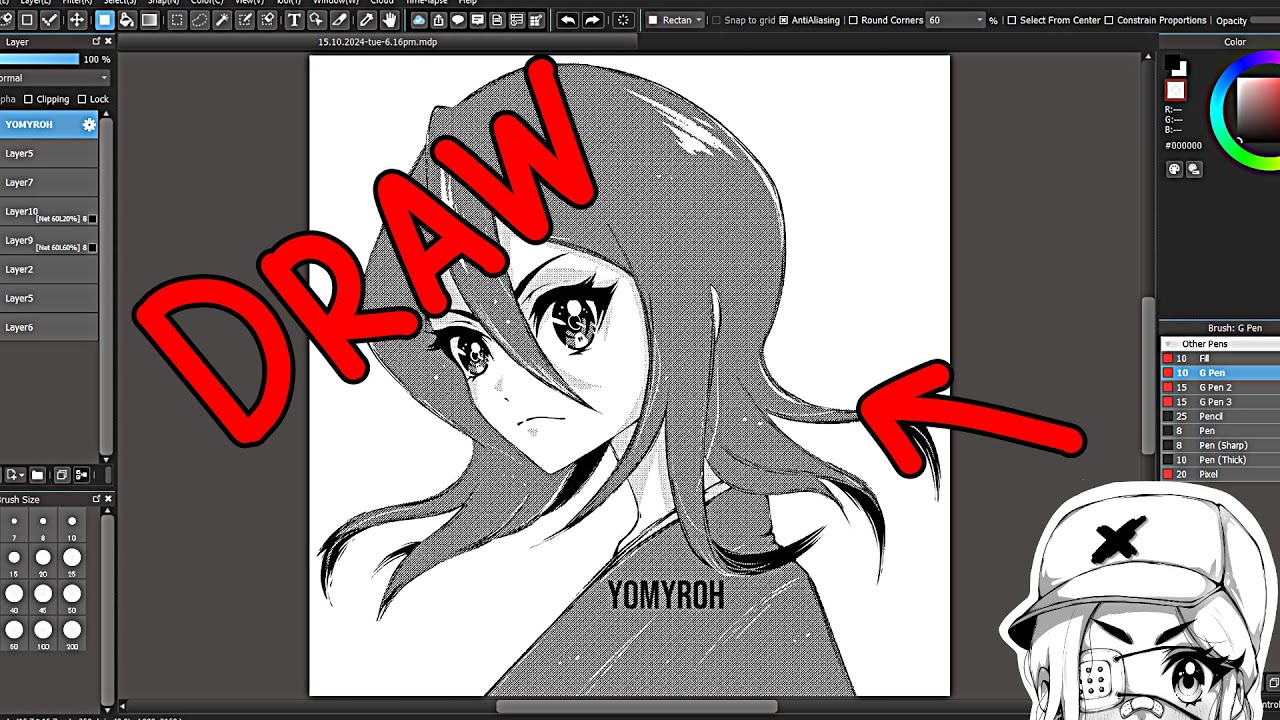Select the Fill shape tool
This screenshot has width=1280, height=720.
point(104,20)
